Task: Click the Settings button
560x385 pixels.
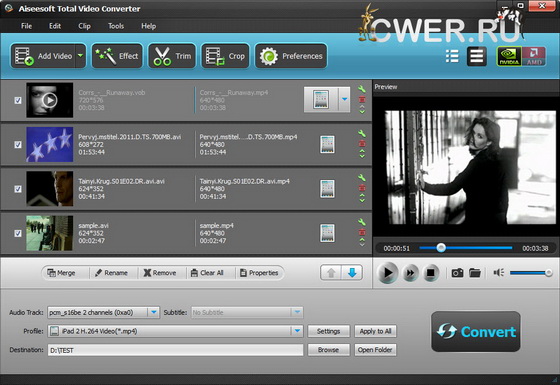Action: pyautogui.click(x=329, y=331)
